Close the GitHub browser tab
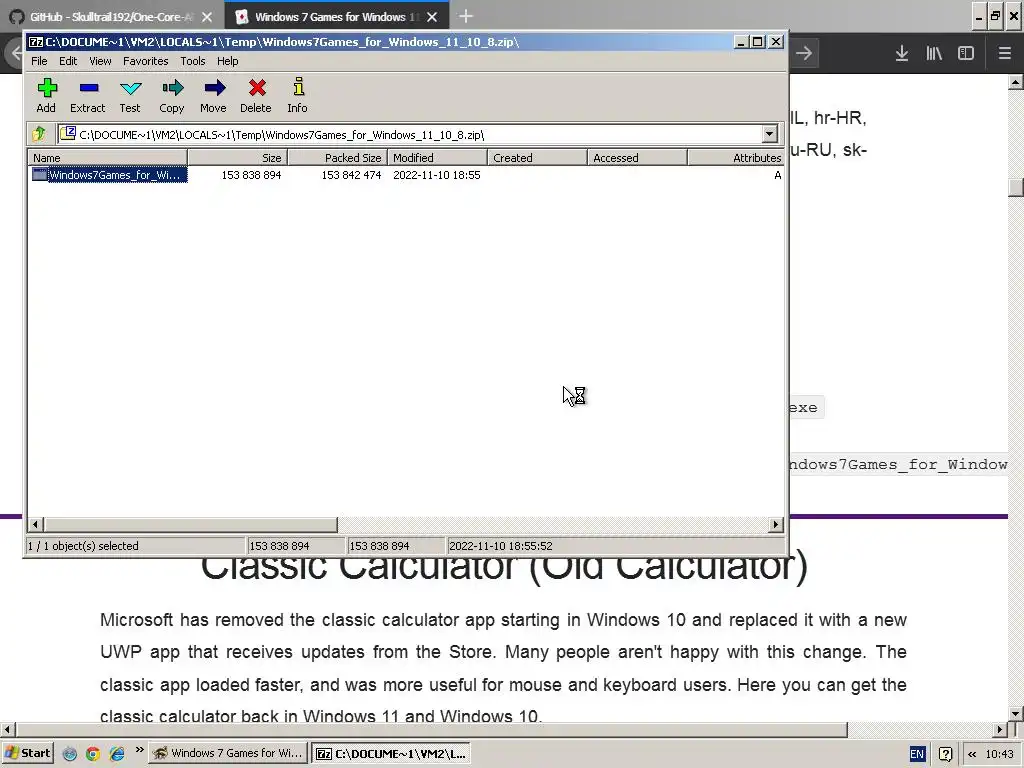Image resolution: width=1024 pixels, height=768 pixels. tap(207, 17)
